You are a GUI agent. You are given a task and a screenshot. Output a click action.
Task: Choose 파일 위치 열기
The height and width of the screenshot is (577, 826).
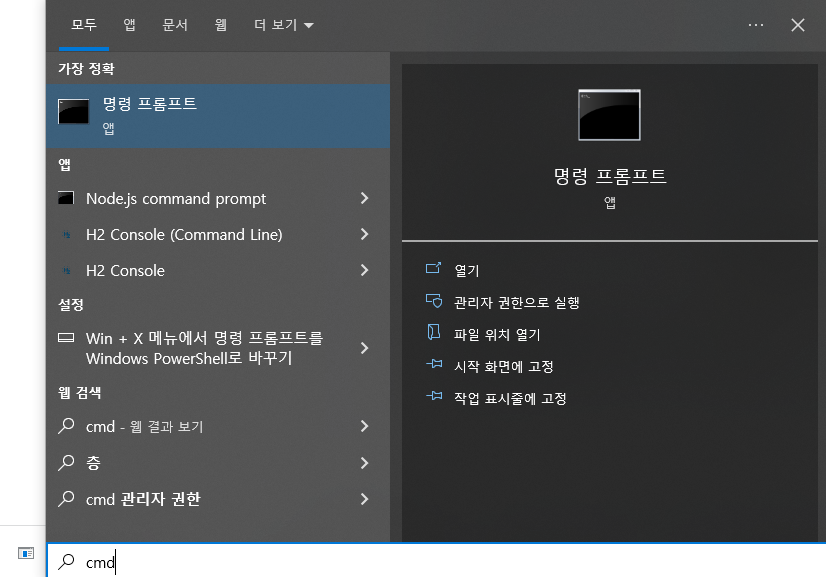click(497, 335)
